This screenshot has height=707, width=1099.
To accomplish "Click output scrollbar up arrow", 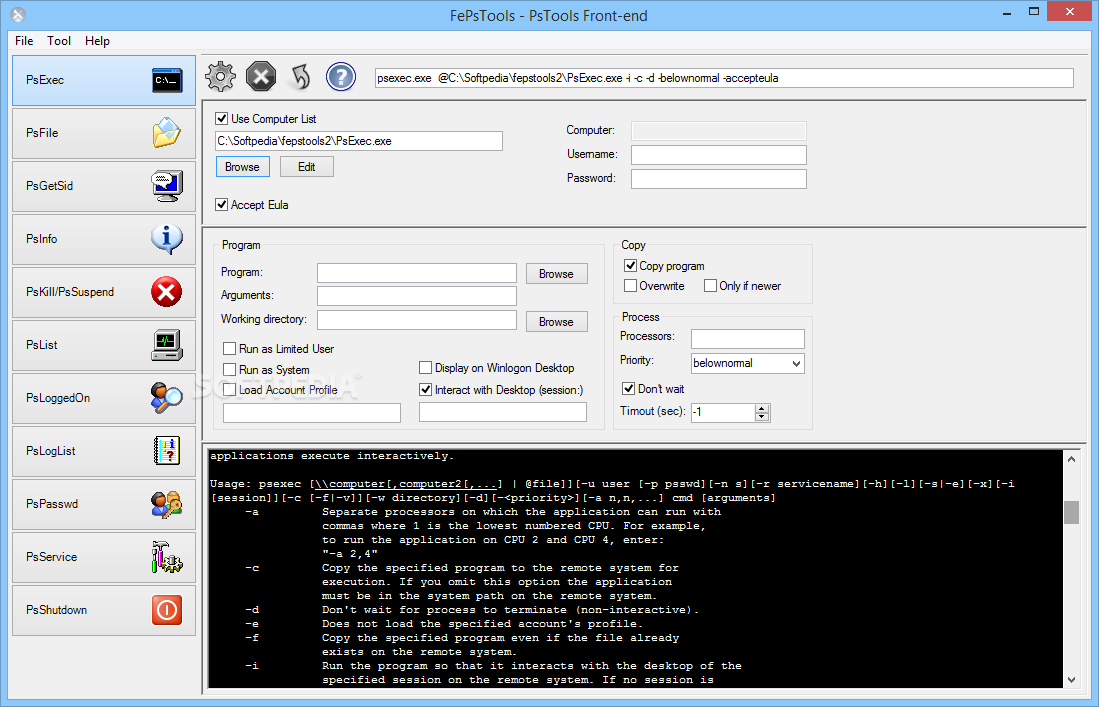I will [1071, 459].
